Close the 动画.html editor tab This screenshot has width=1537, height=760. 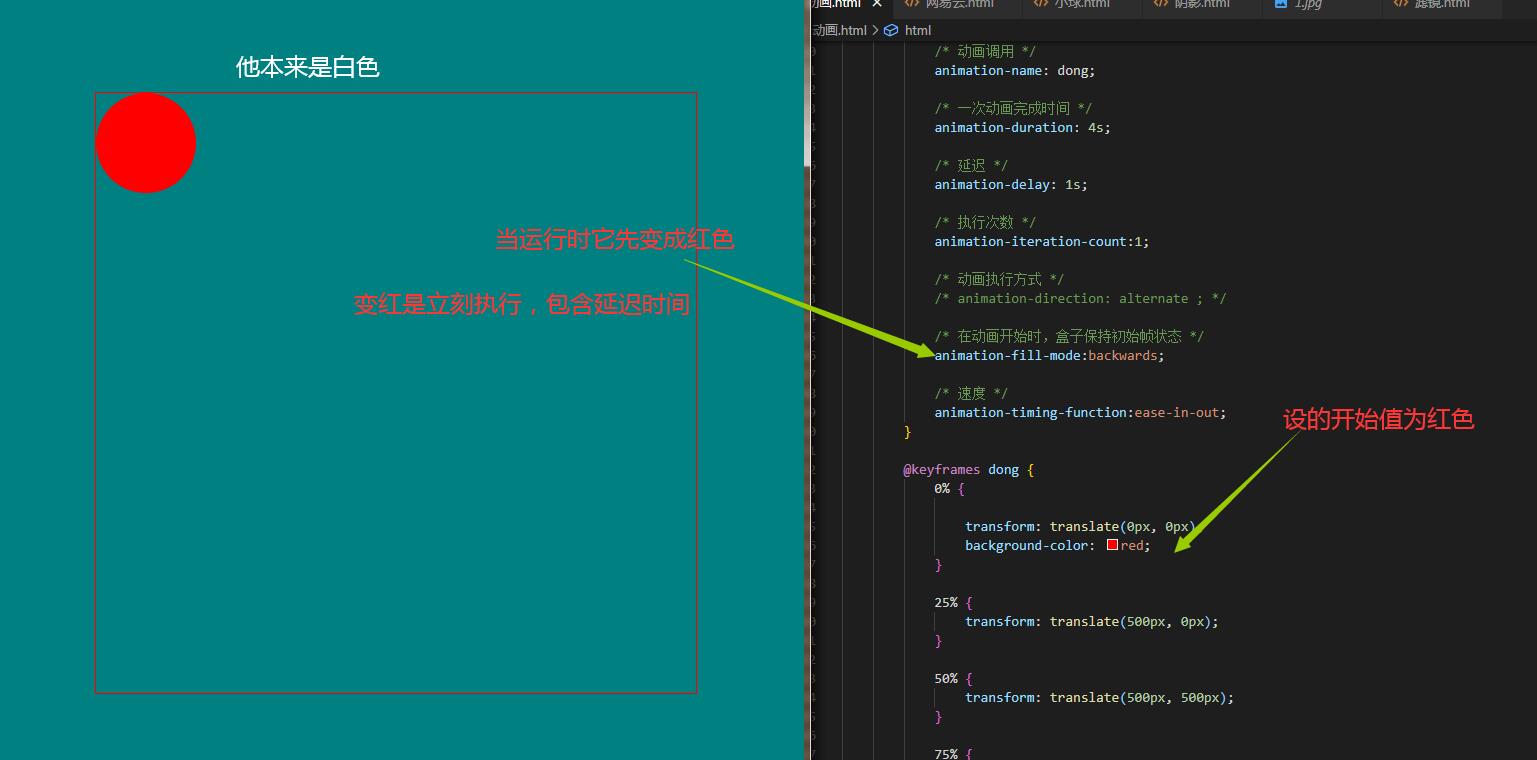[x=877, y=4]
